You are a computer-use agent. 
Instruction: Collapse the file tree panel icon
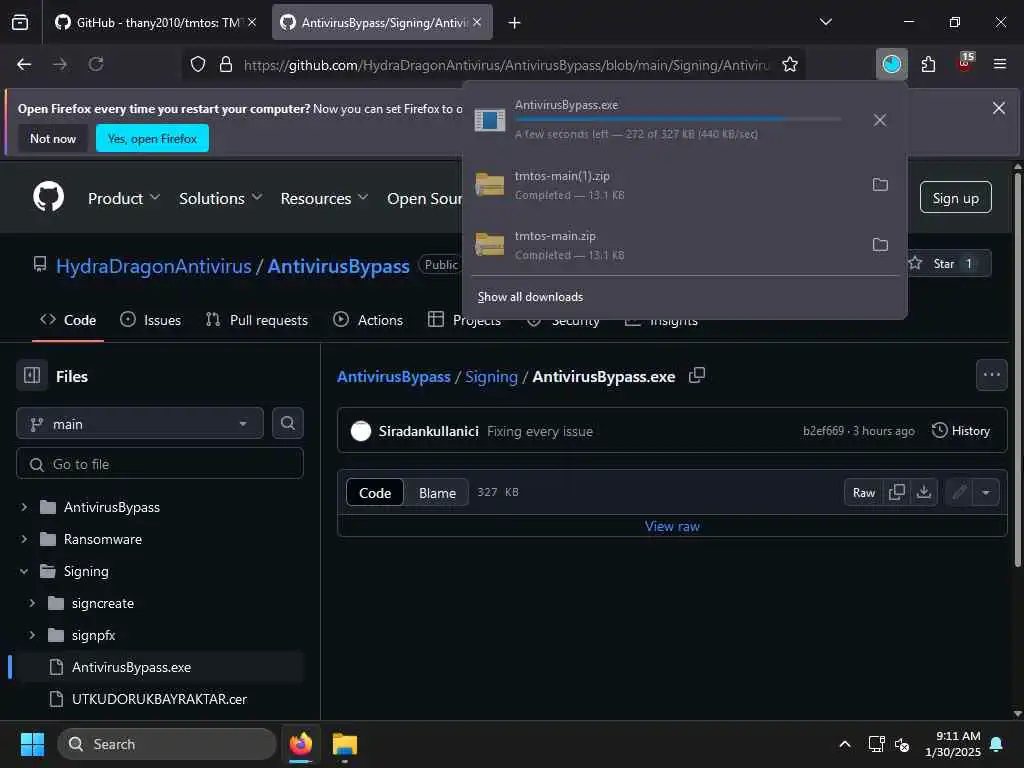pos(32,376)
